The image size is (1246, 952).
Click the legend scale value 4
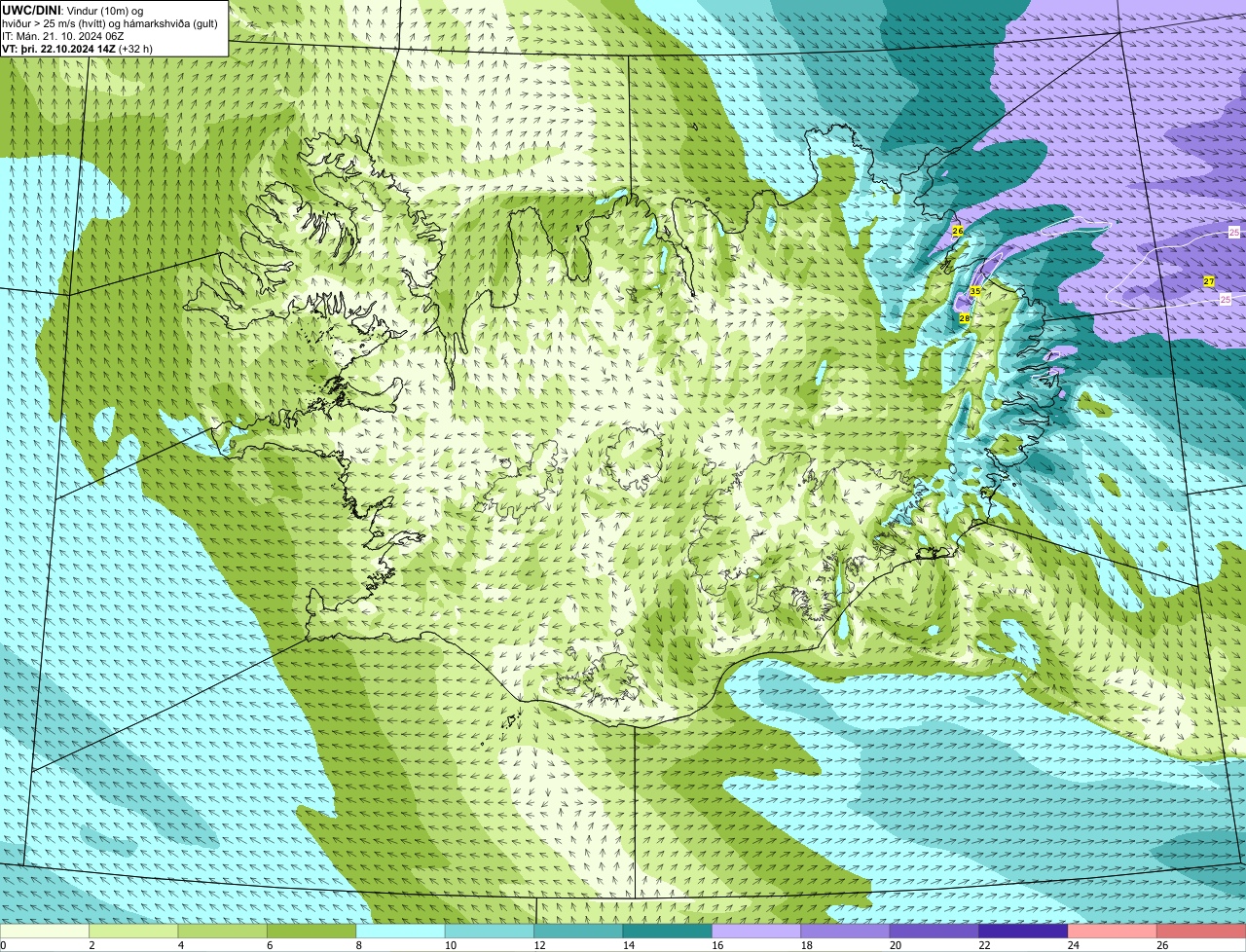181,945
